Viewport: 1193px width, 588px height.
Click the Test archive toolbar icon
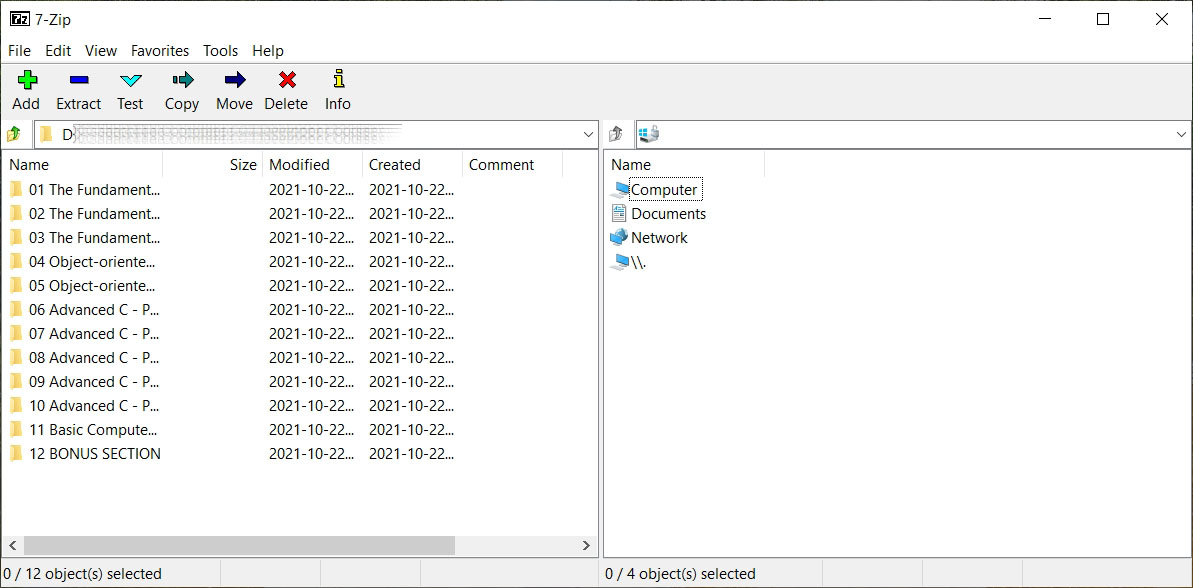(130, 80)
